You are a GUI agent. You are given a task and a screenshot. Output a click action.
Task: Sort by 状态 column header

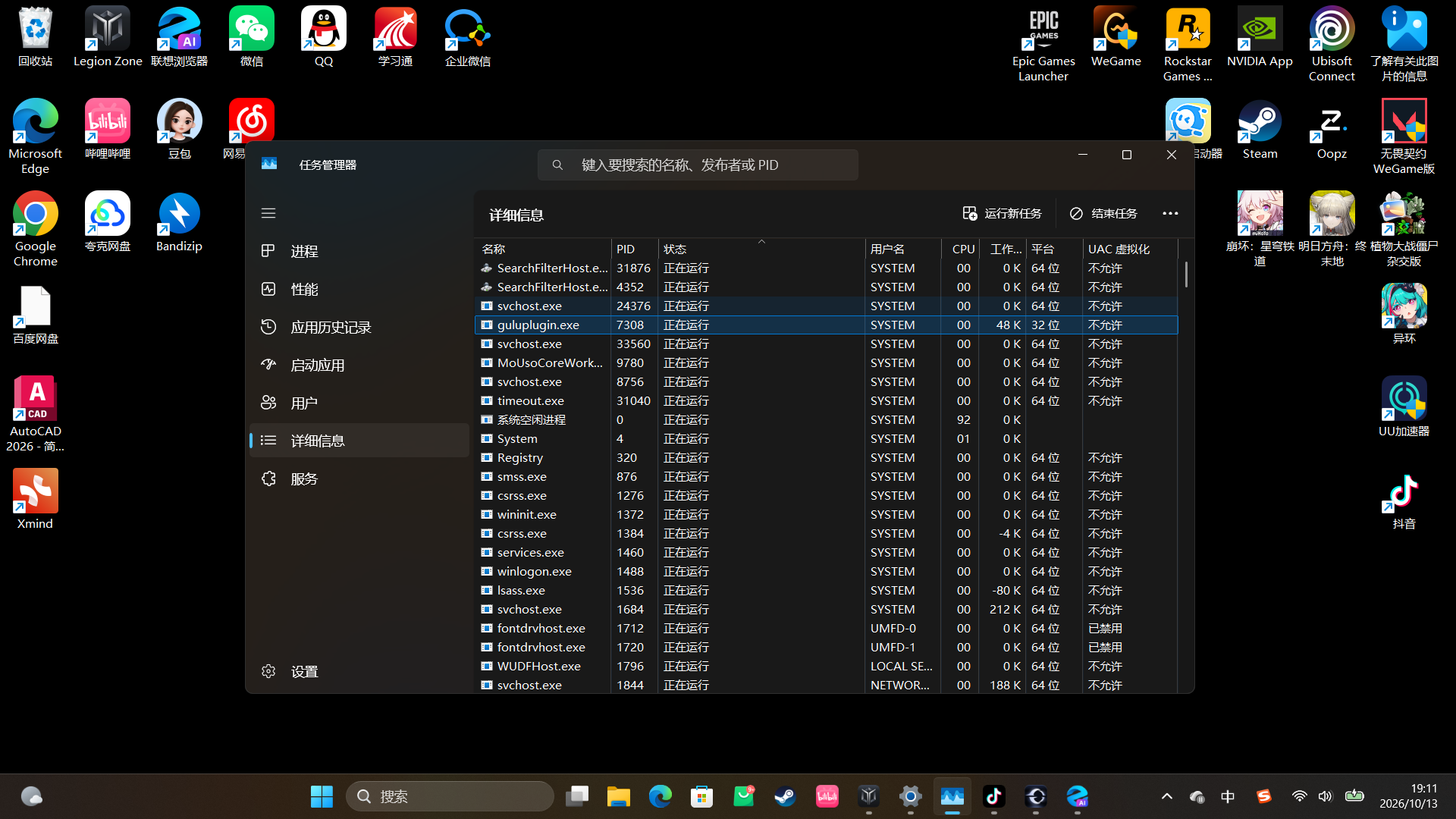[x=761, y=249]
